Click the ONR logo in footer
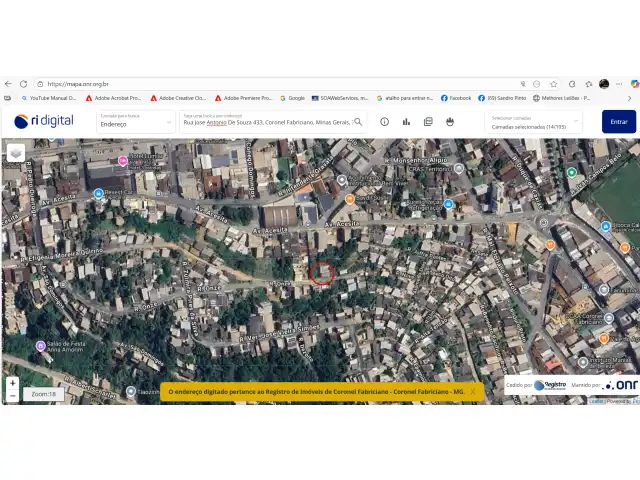Screen dimensions: 640x480 pos(620,385)
